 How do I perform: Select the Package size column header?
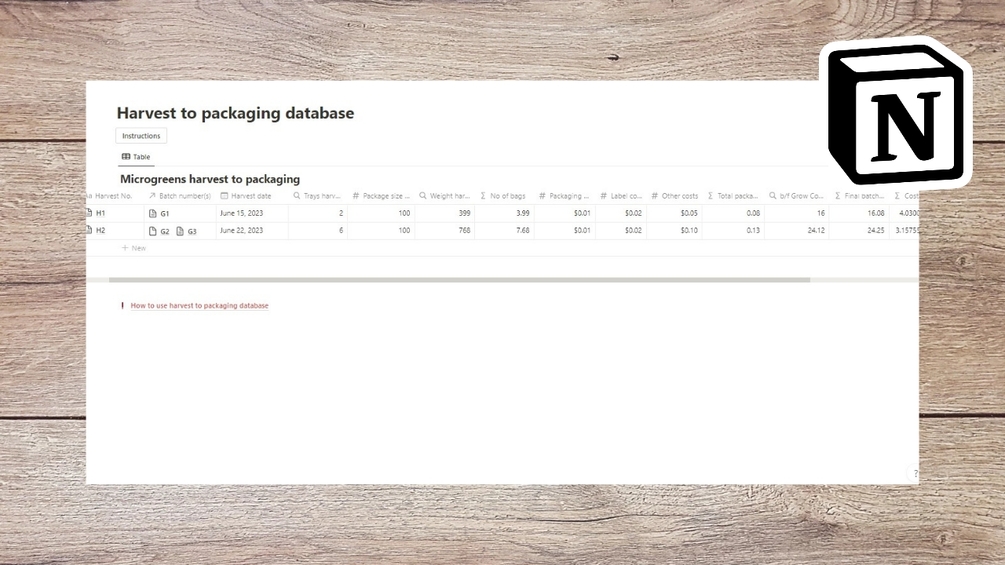[384, 196]
